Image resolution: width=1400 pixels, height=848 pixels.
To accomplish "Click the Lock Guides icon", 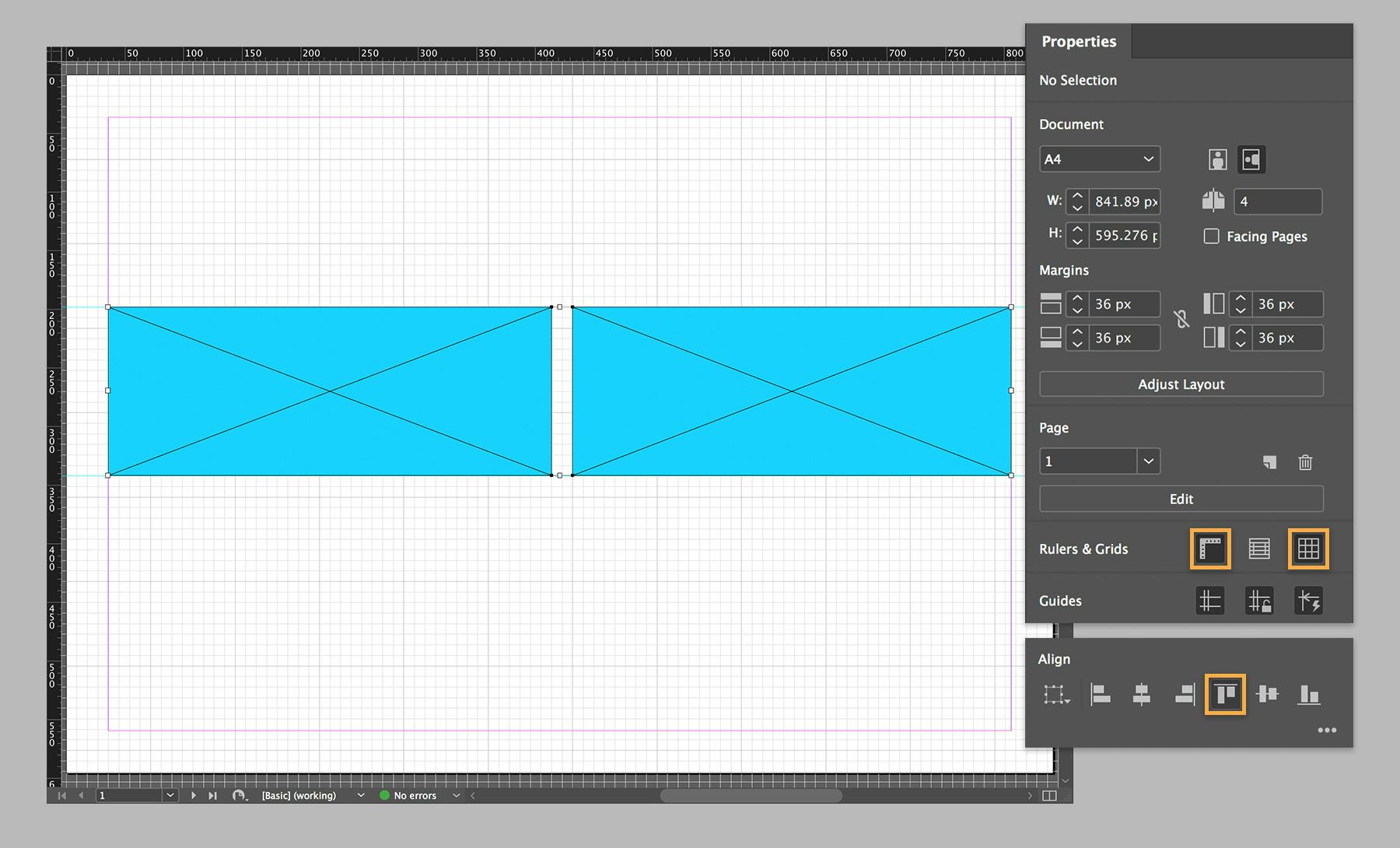I will click(1259, 601).
